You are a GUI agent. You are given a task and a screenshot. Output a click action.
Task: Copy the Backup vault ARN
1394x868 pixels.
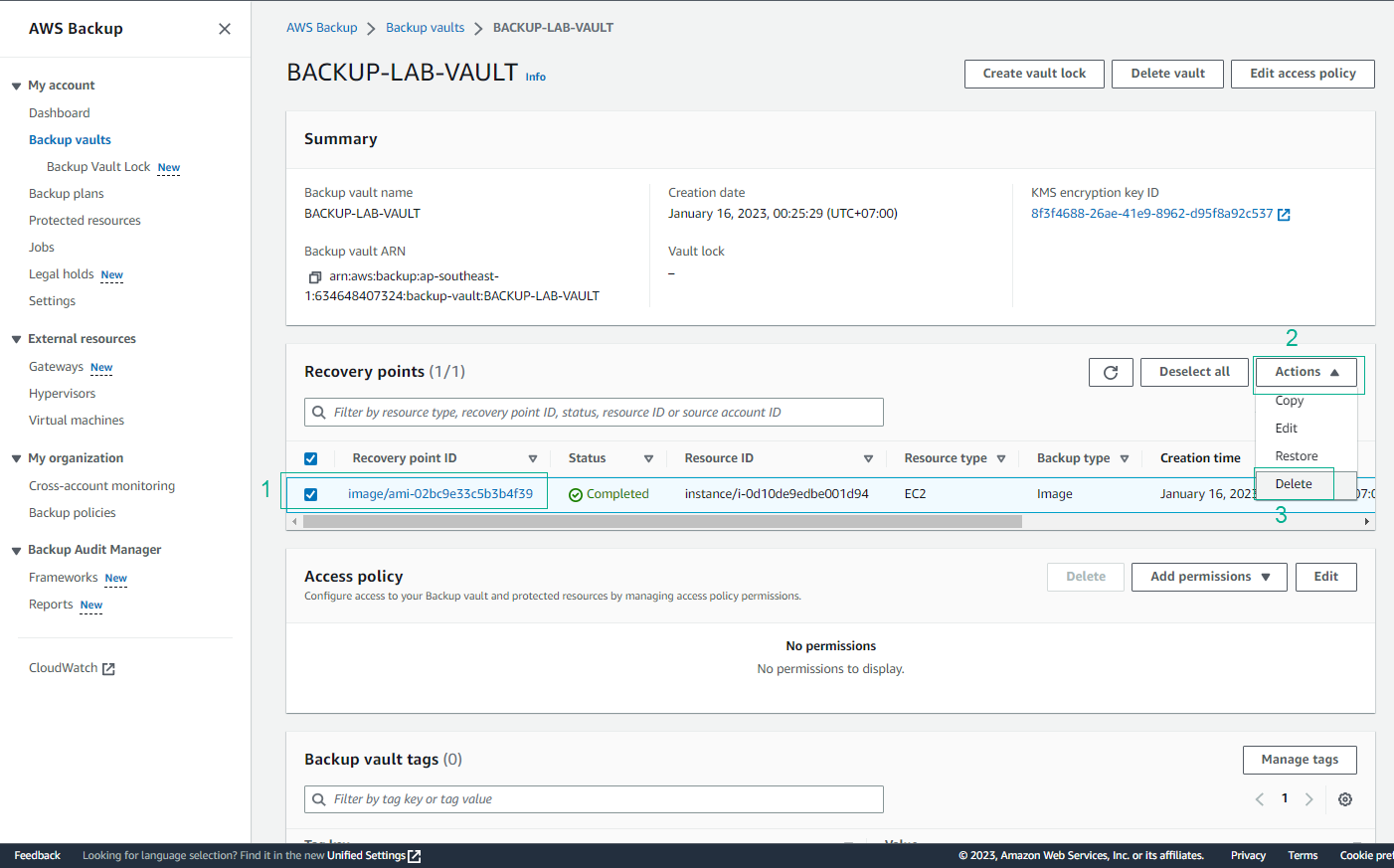pos(315,277)
